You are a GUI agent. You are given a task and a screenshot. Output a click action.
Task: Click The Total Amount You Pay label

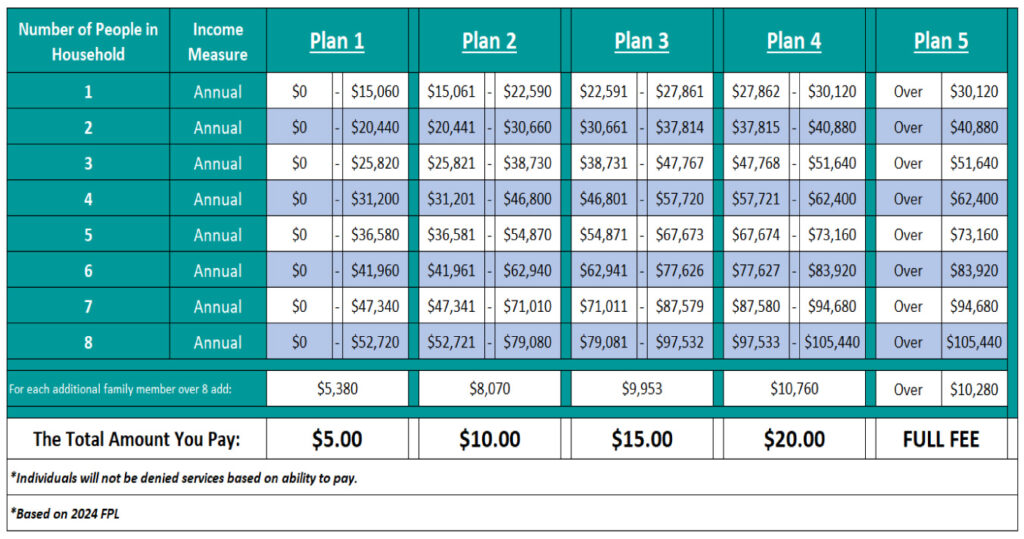[x=136, y=439]
